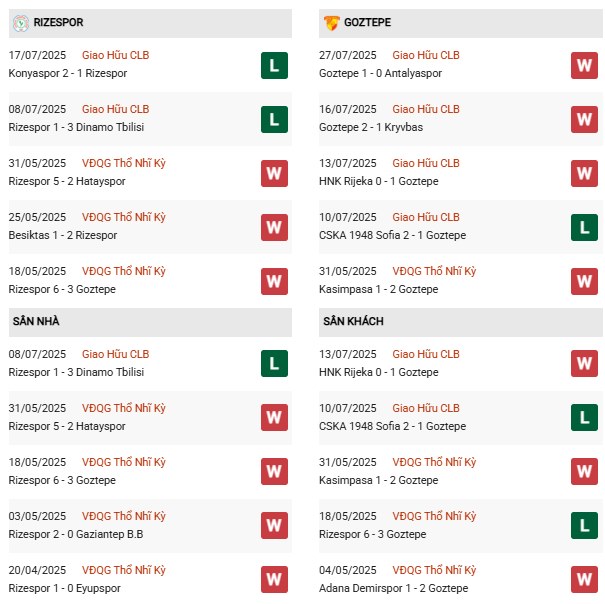Click Giao Hữu CLB link dated 17/07/2025
Viewport: 605px width, 604px height.
pos(116,55)
